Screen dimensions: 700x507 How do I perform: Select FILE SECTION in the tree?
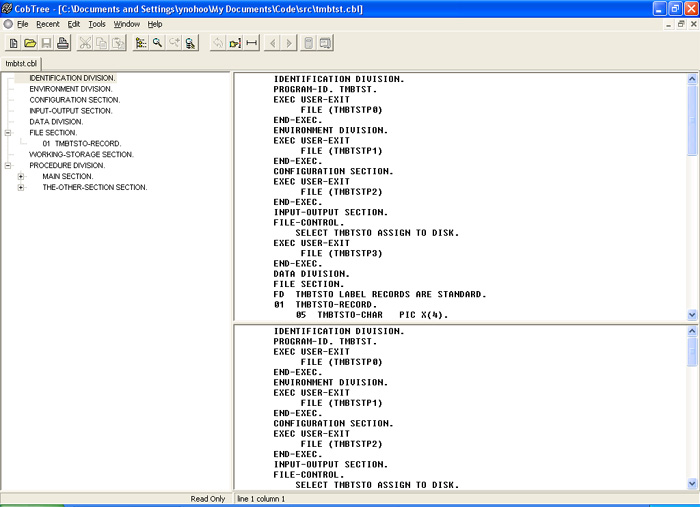(x=53, y=133)
